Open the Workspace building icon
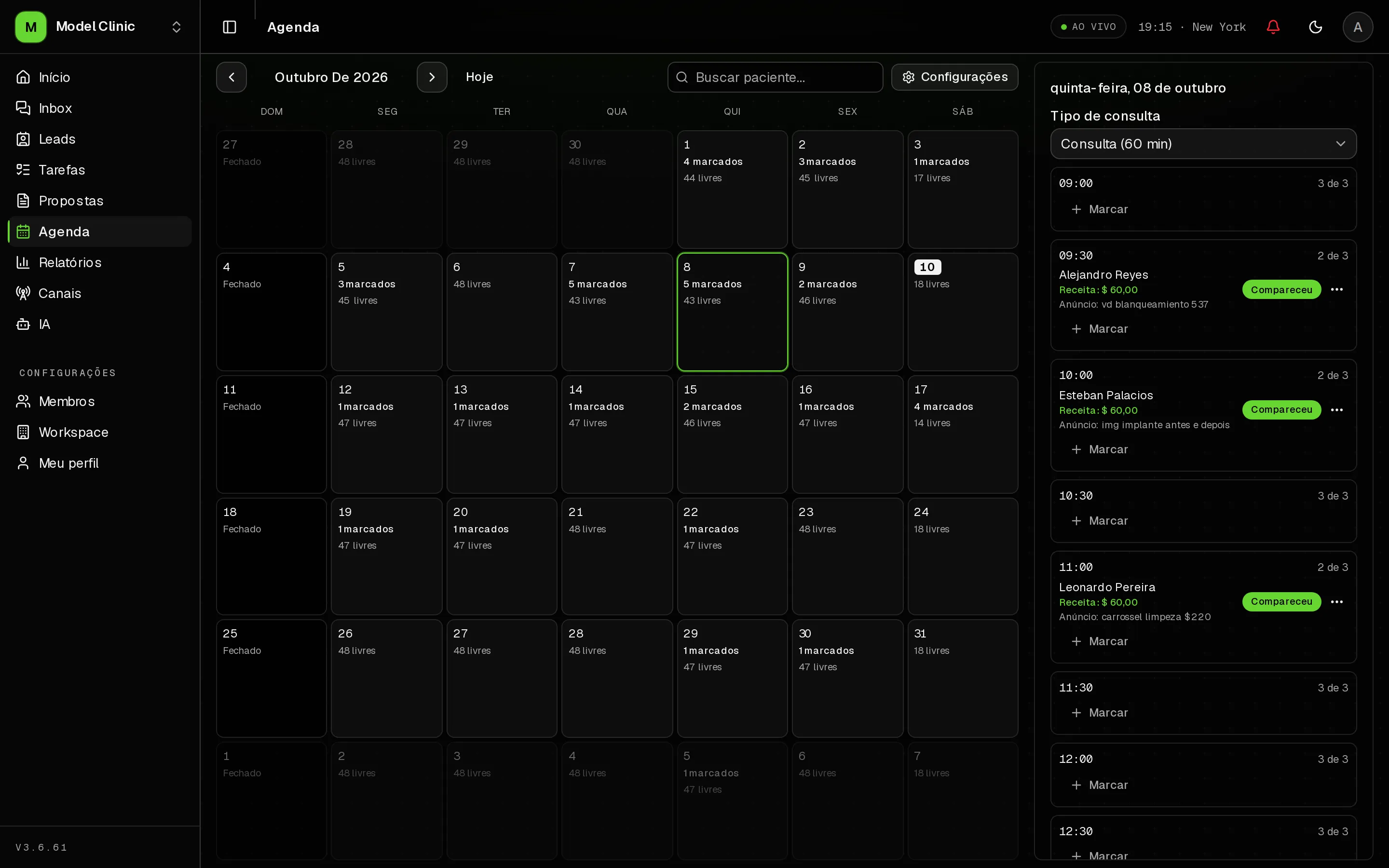 pos(23,432)
